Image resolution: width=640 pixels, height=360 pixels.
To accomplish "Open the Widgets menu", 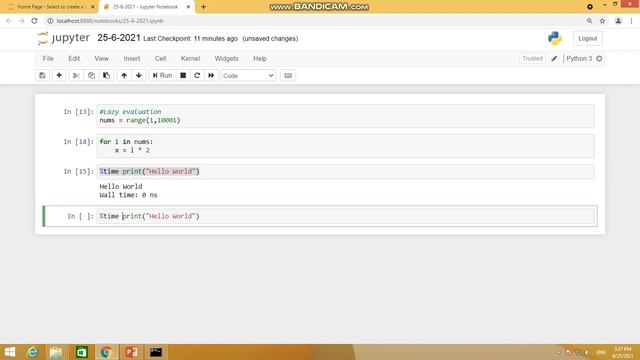I will click(x=227, y=59).
